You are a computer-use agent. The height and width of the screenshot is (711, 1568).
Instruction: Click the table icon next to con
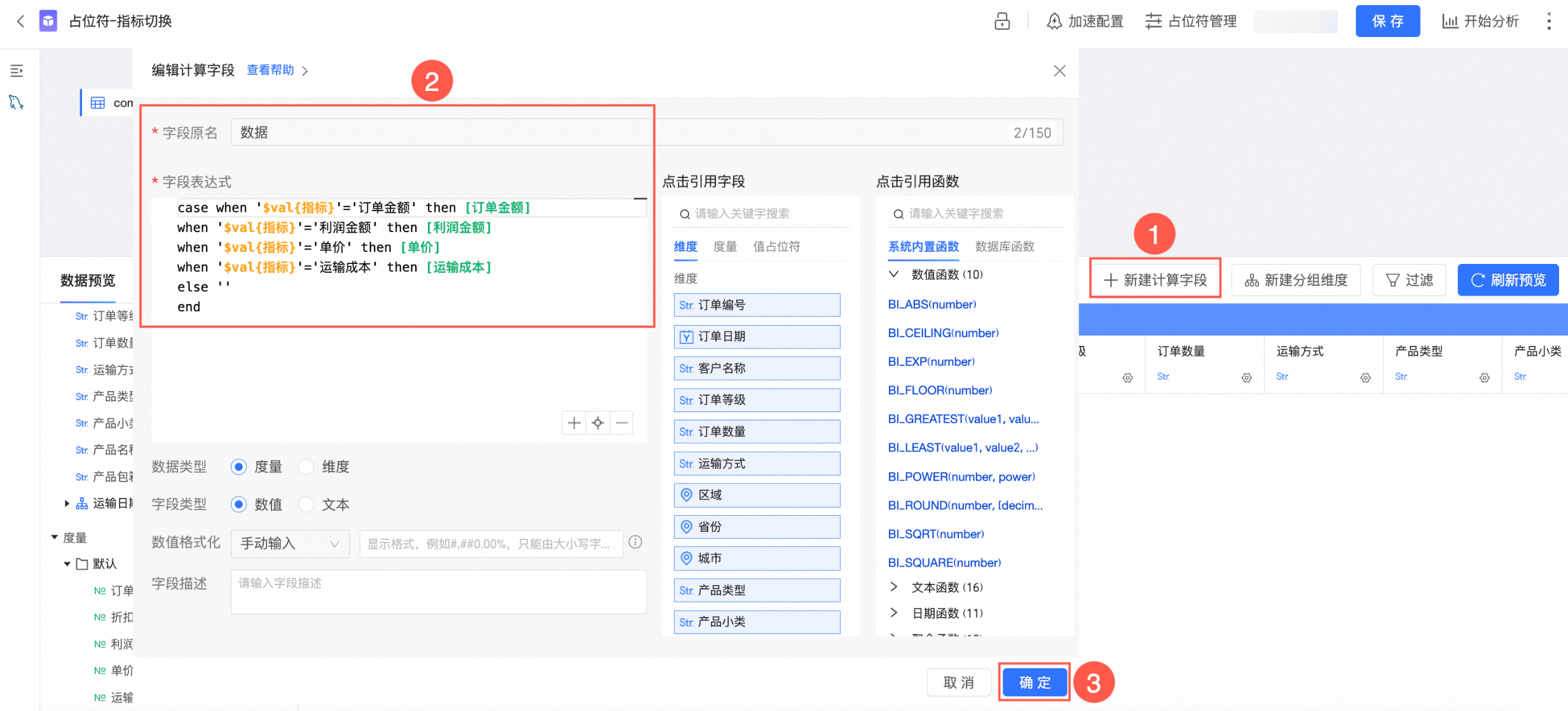(x=97, y=102)
